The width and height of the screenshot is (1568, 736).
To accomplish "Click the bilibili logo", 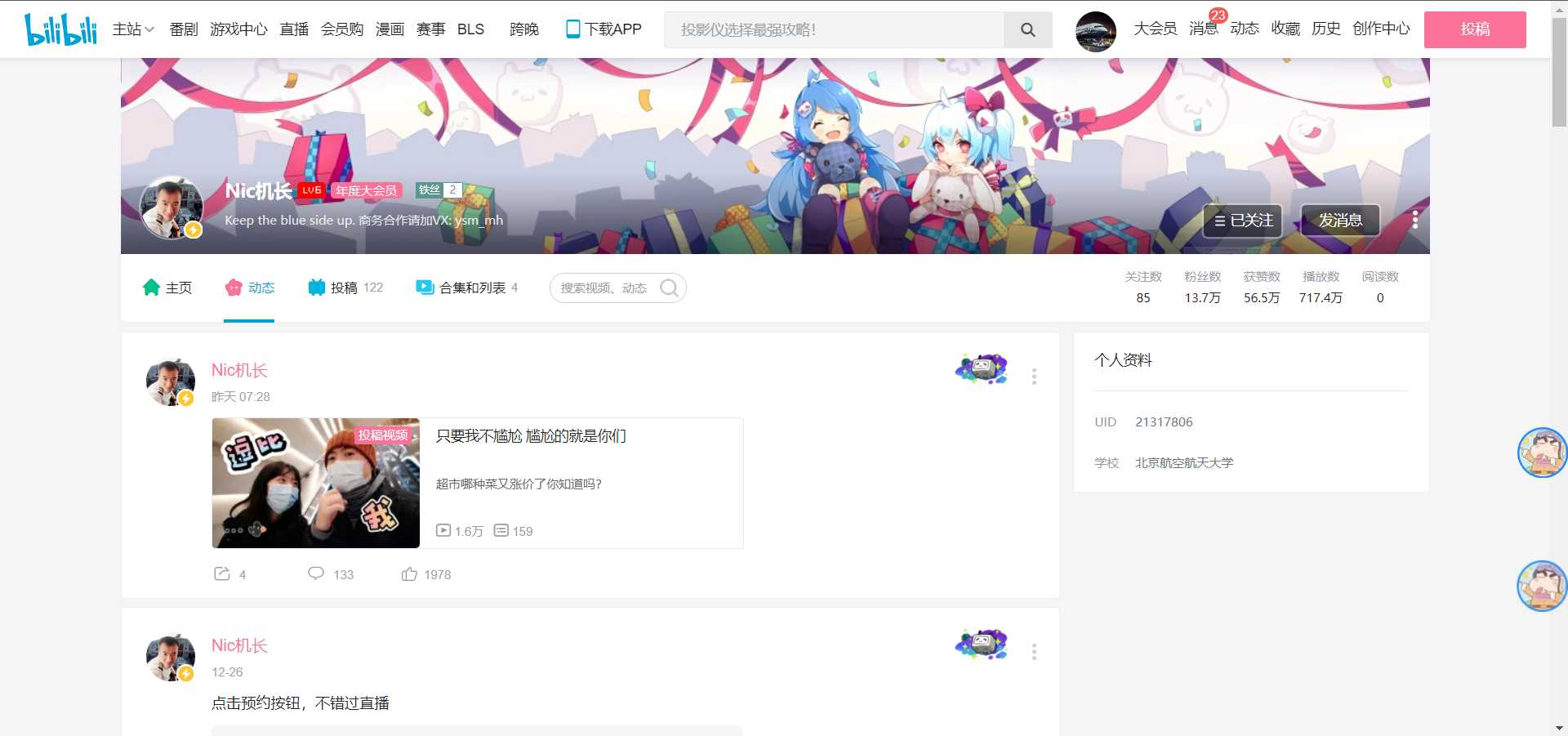I will (x=60, y=29).
